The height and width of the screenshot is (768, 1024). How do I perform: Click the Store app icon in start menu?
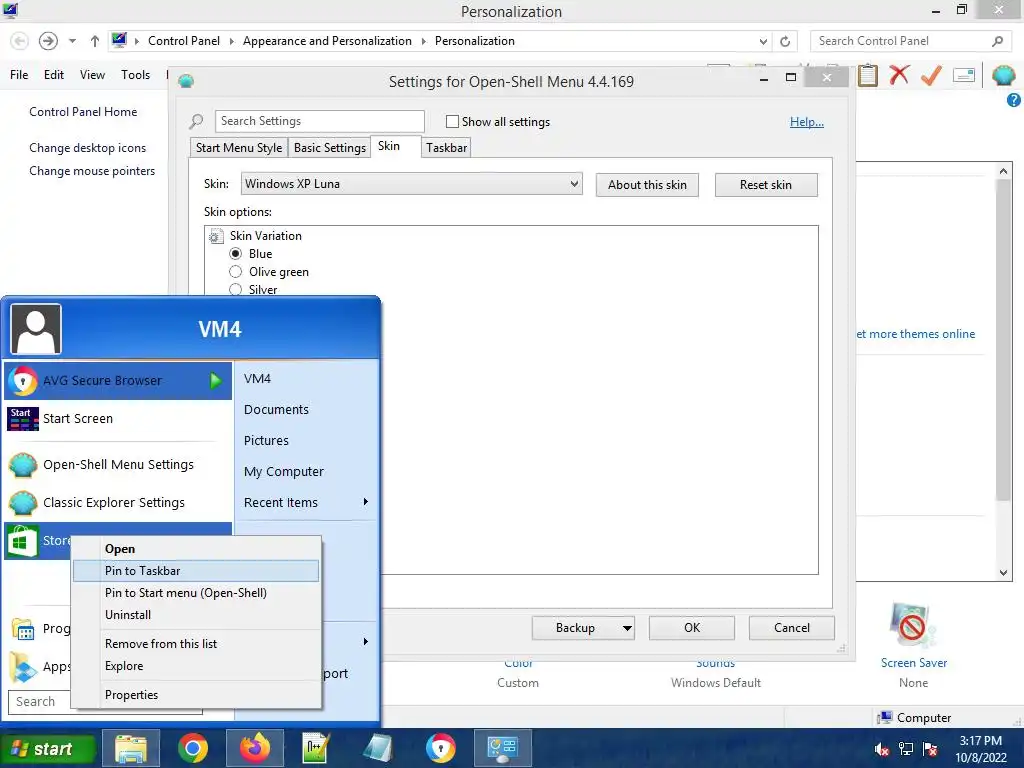tap(22, 541)
